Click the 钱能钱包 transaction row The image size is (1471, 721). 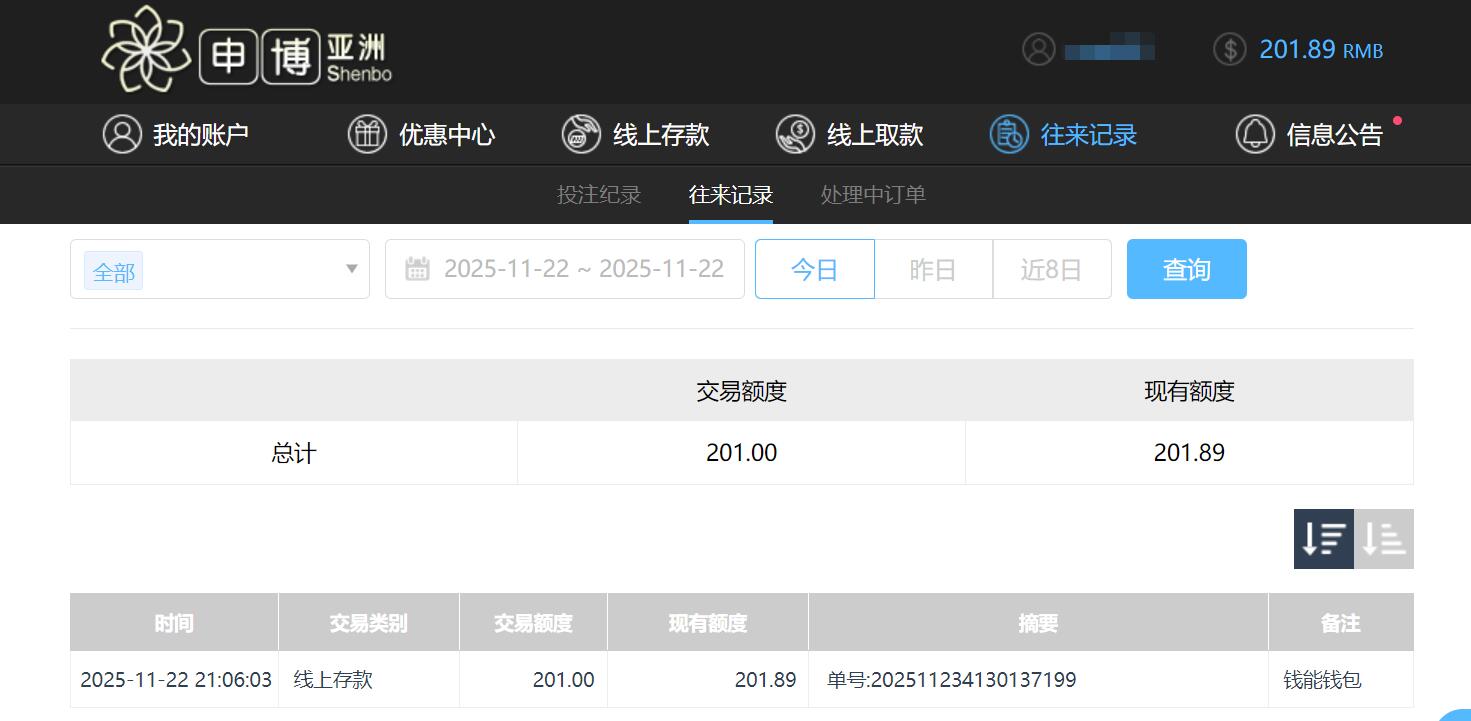pos(1340,679)
